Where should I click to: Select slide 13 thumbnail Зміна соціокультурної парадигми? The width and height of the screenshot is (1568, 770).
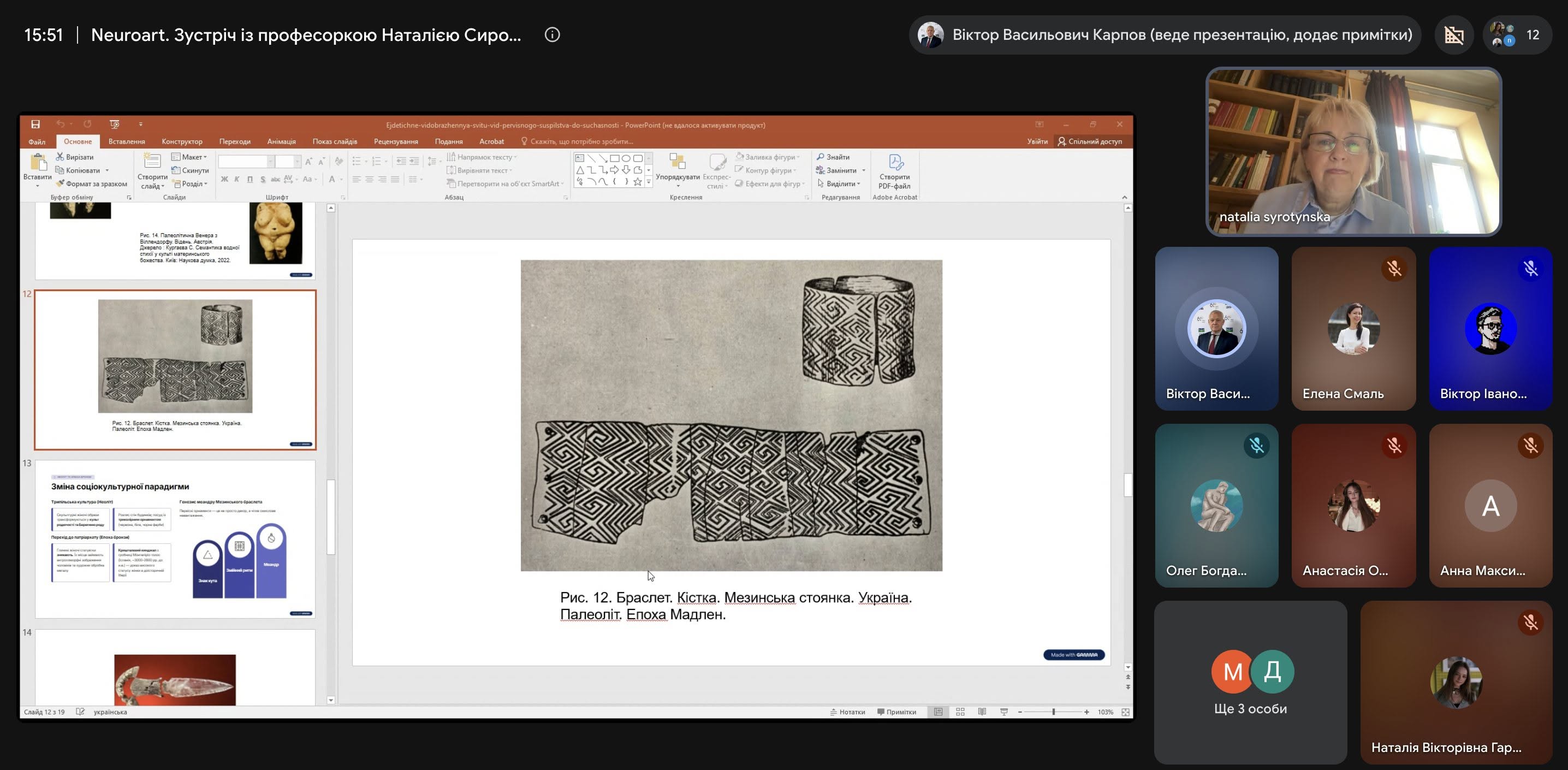(x=175, y=538)
